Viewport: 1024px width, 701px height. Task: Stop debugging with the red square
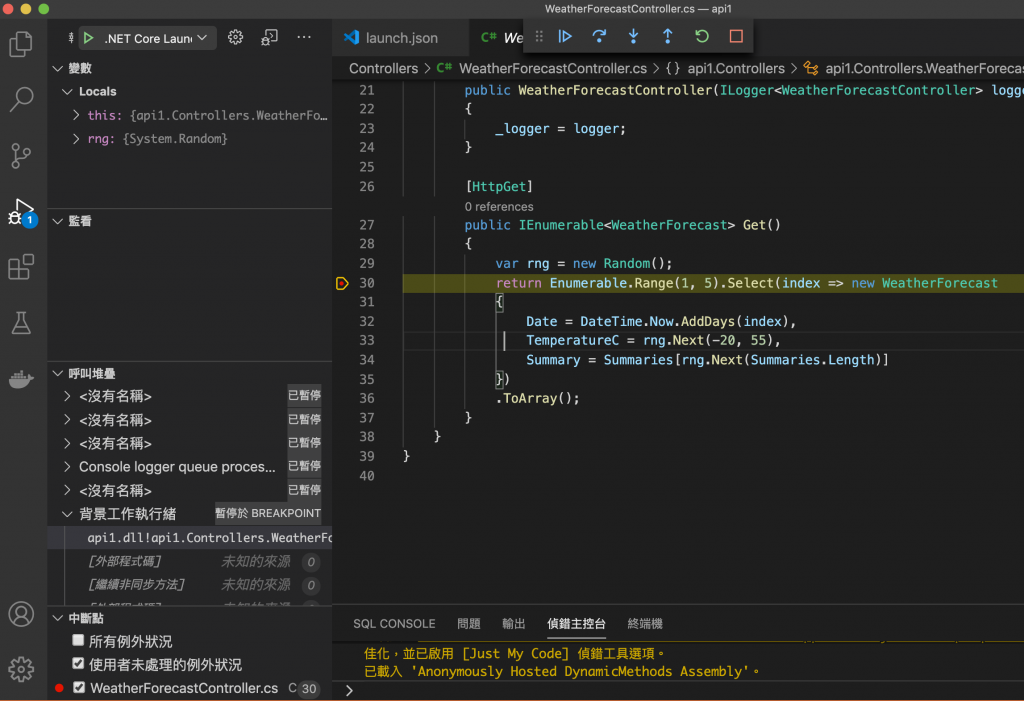(736, 36)
